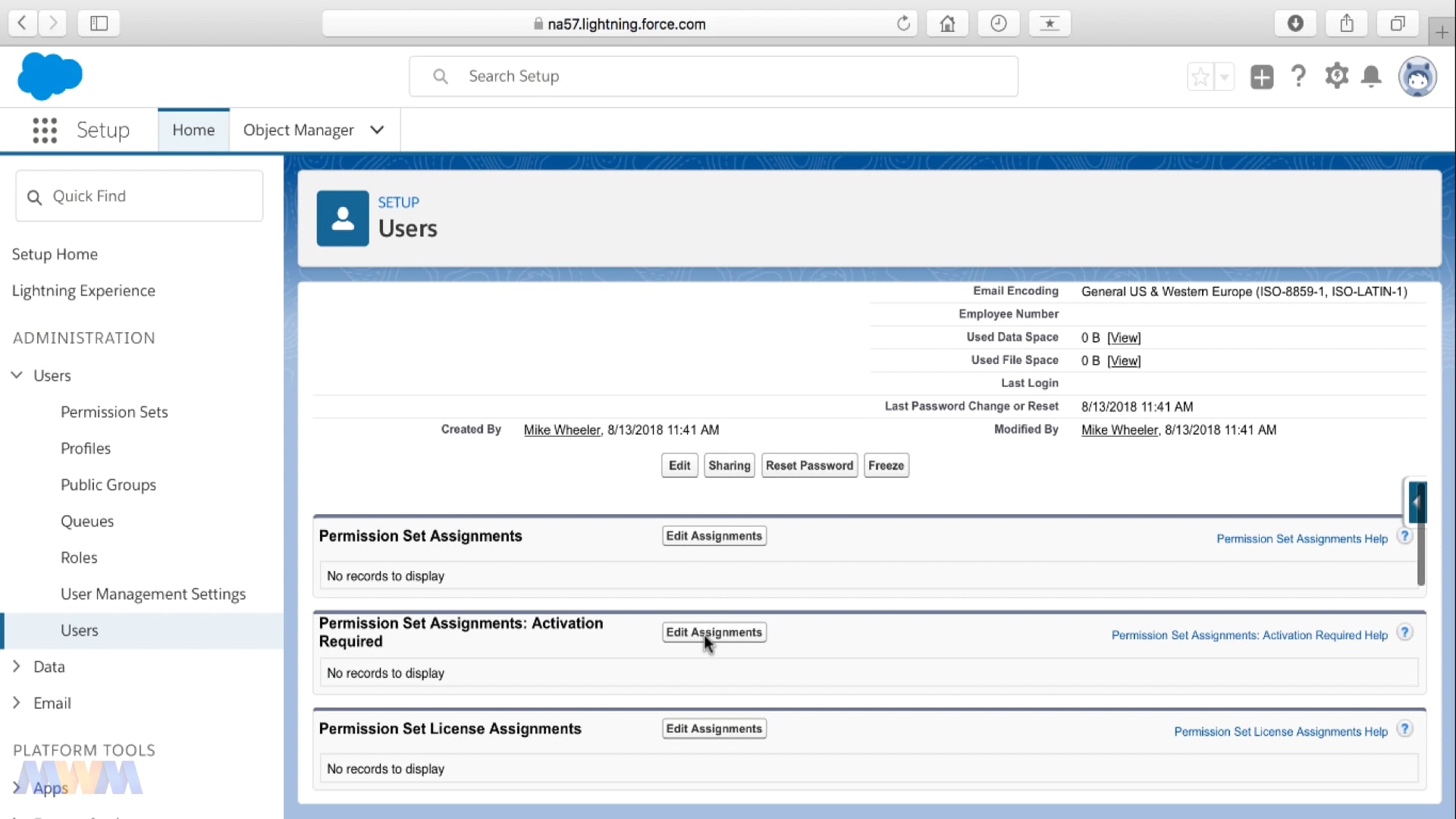Edit Assignments for Permission Set License Assignments

coord(714,729)
